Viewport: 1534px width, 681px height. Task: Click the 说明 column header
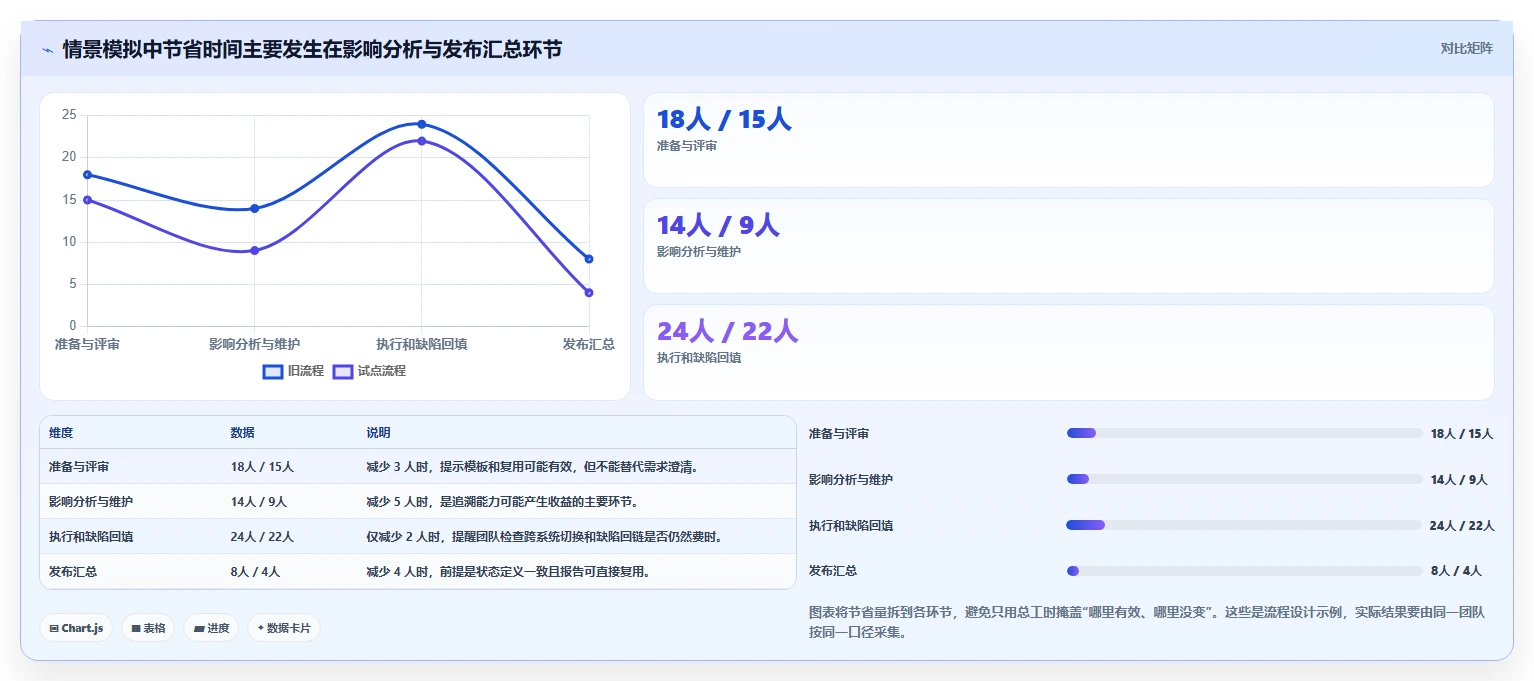point(378,433)
